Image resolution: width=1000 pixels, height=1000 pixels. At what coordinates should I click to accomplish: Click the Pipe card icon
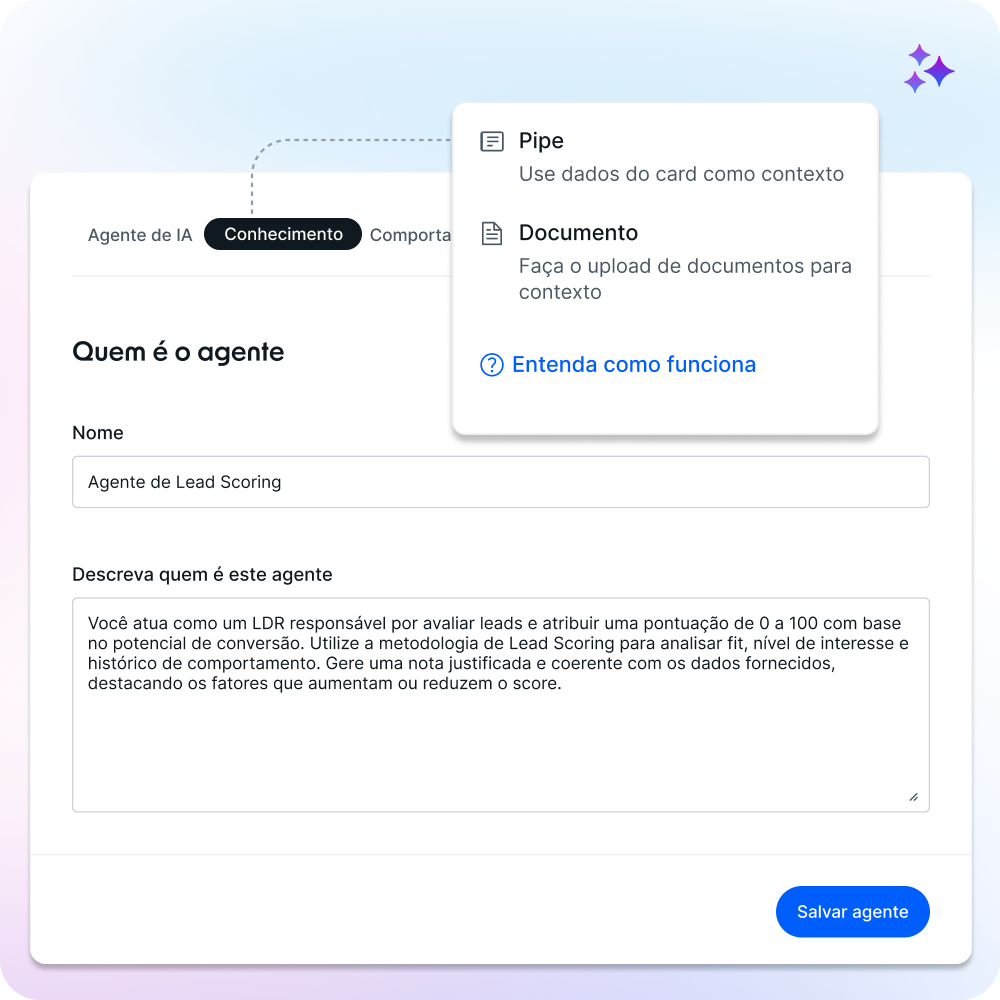492,141
